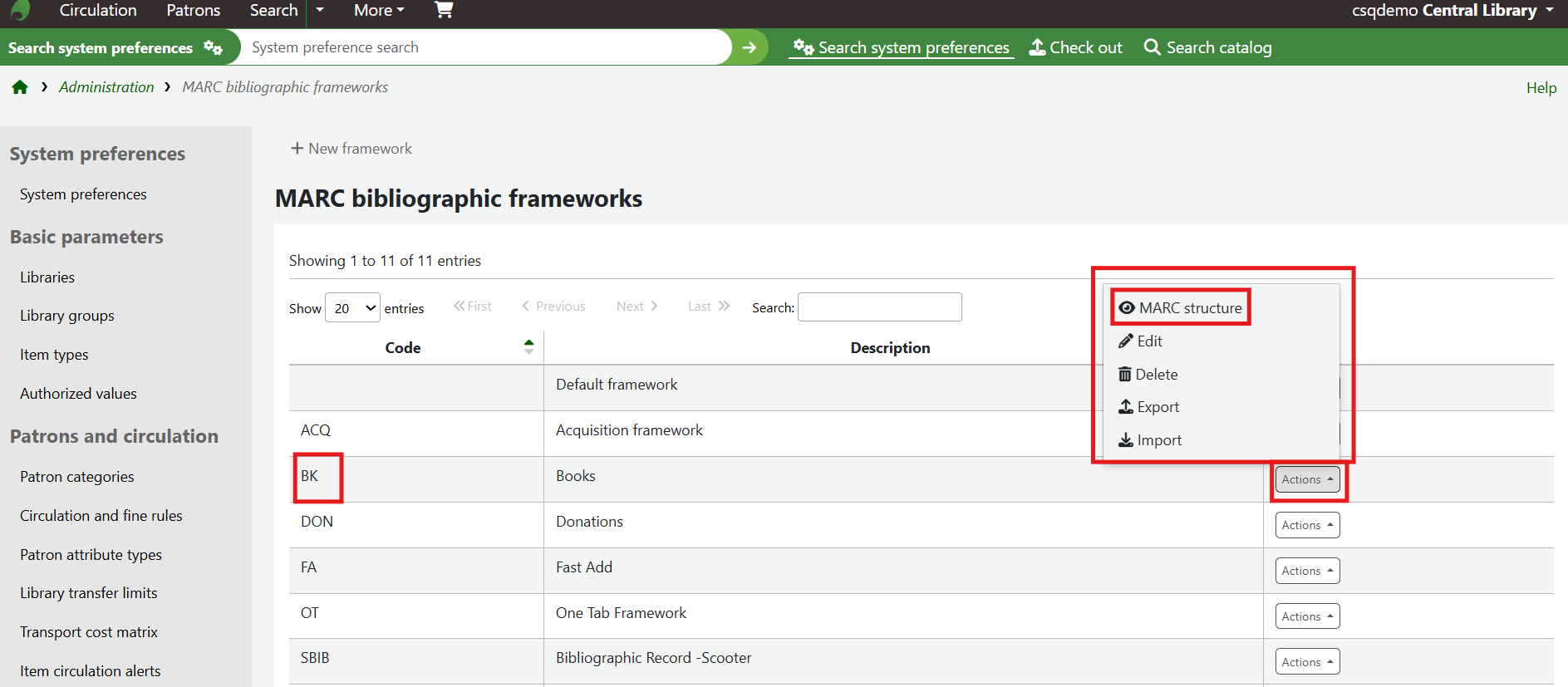This screenshot has width=1568, height=687.
Task: Open the Administration breadcrumb link
Action: pyautogui.click(x=106, y=87)
